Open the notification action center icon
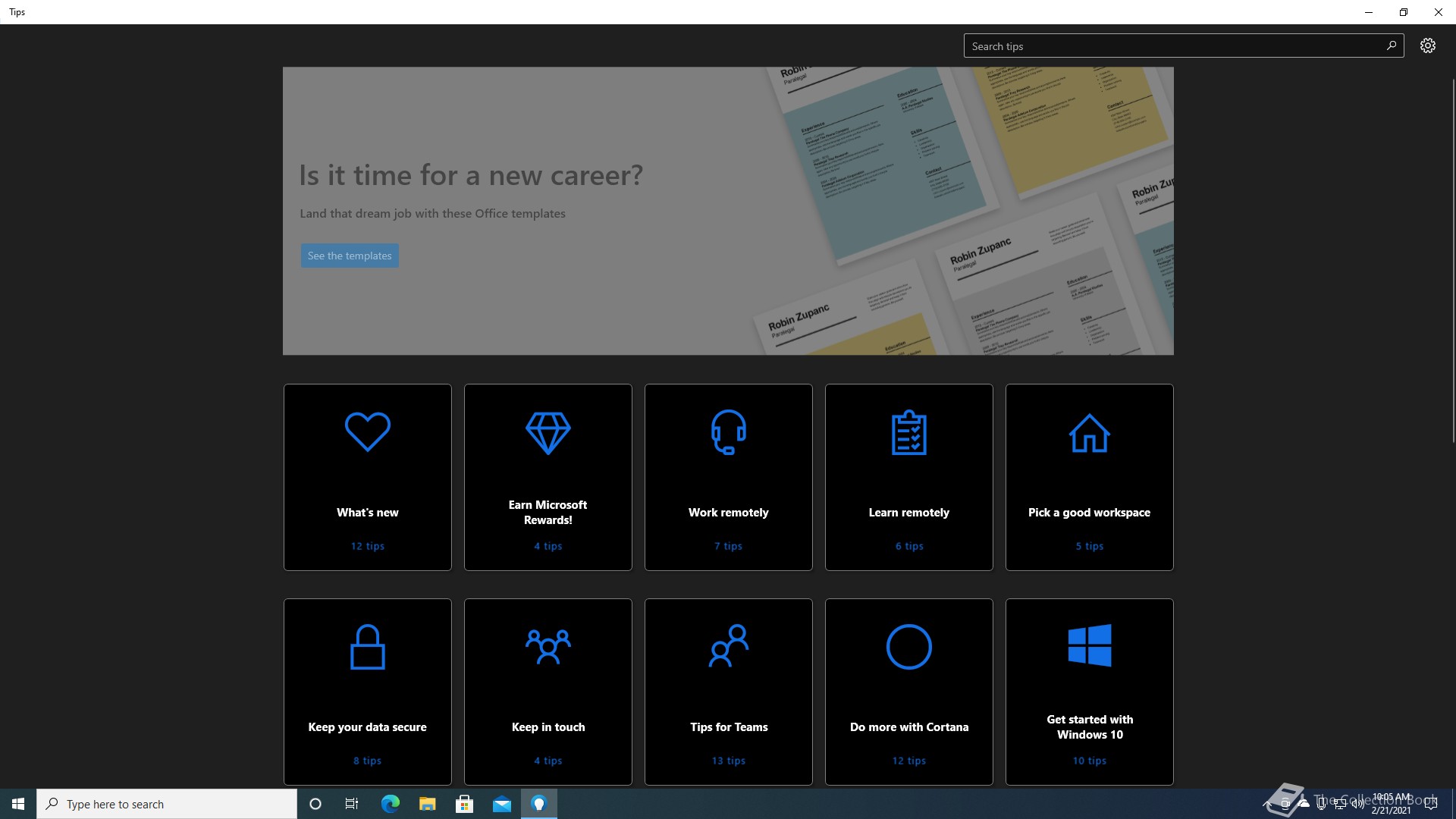The height and width of the screenshot is (819, 1456). pyautogui.click(x=1431, y=804)
